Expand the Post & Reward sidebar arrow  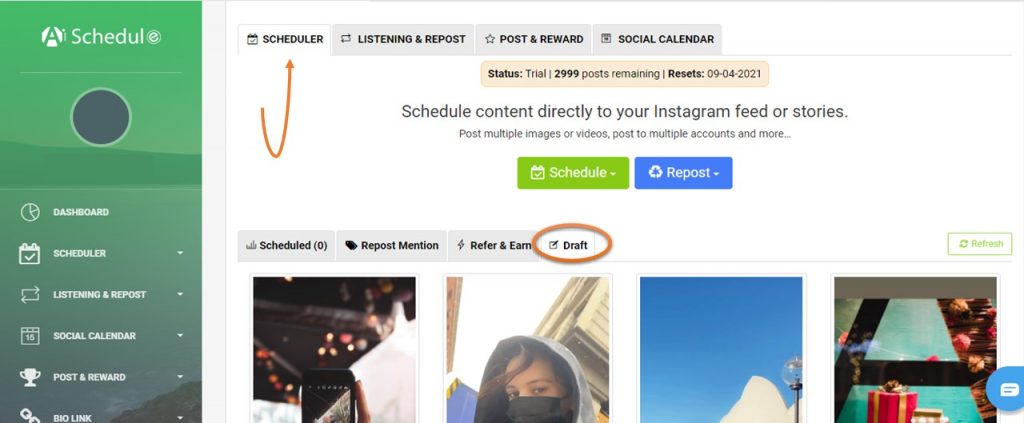[x=180, y=377]
